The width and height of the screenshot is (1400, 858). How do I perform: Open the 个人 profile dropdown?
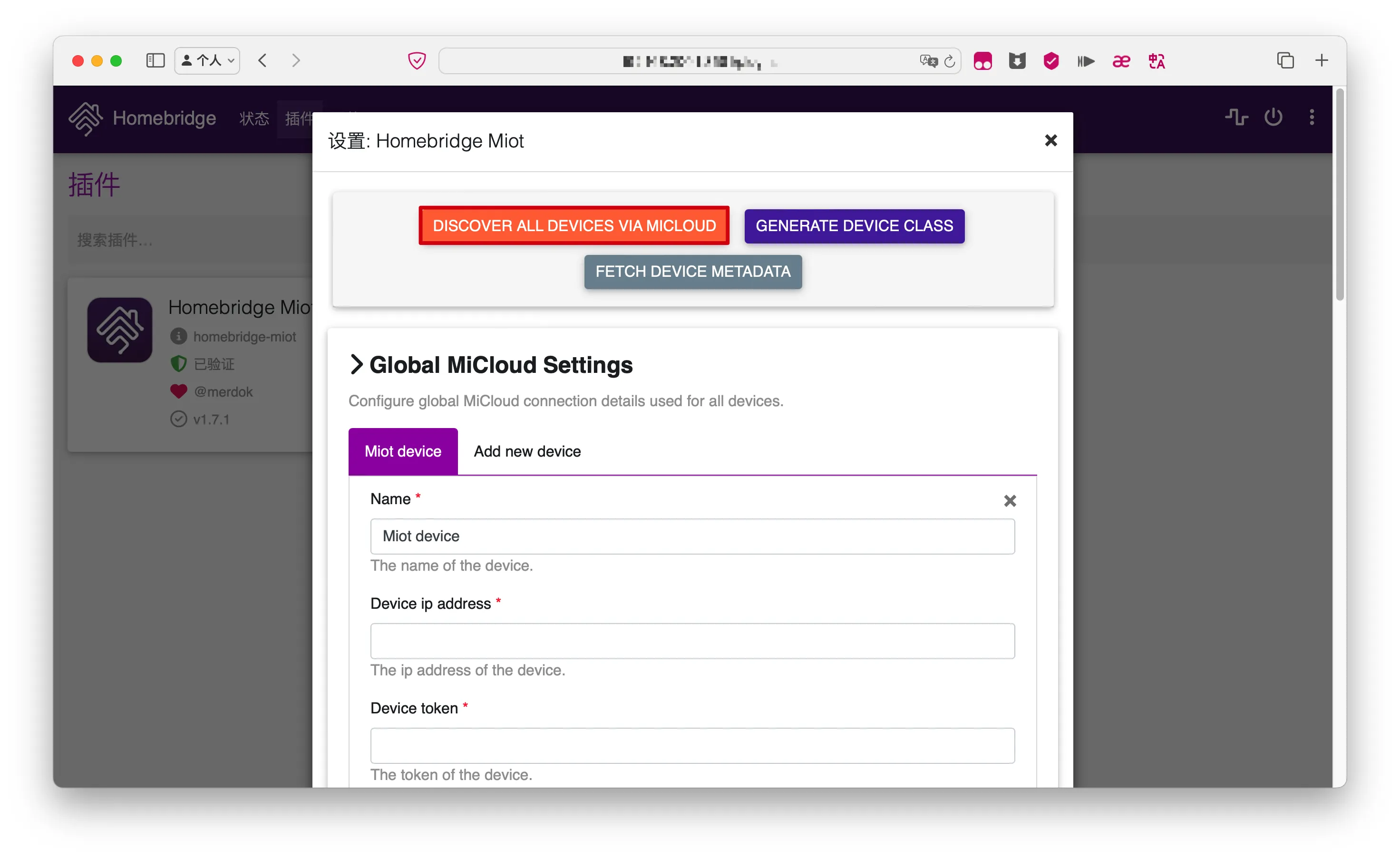(207, 61)
